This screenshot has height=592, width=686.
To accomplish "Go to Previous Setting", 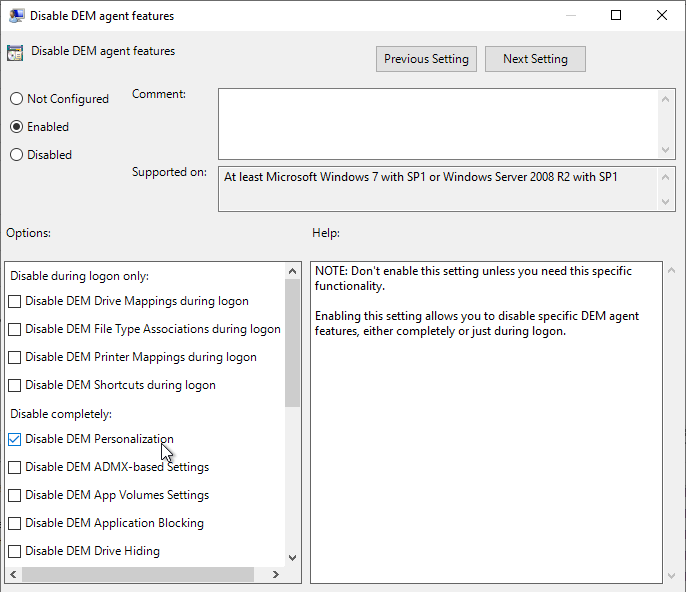I will [x=426, y=59].
